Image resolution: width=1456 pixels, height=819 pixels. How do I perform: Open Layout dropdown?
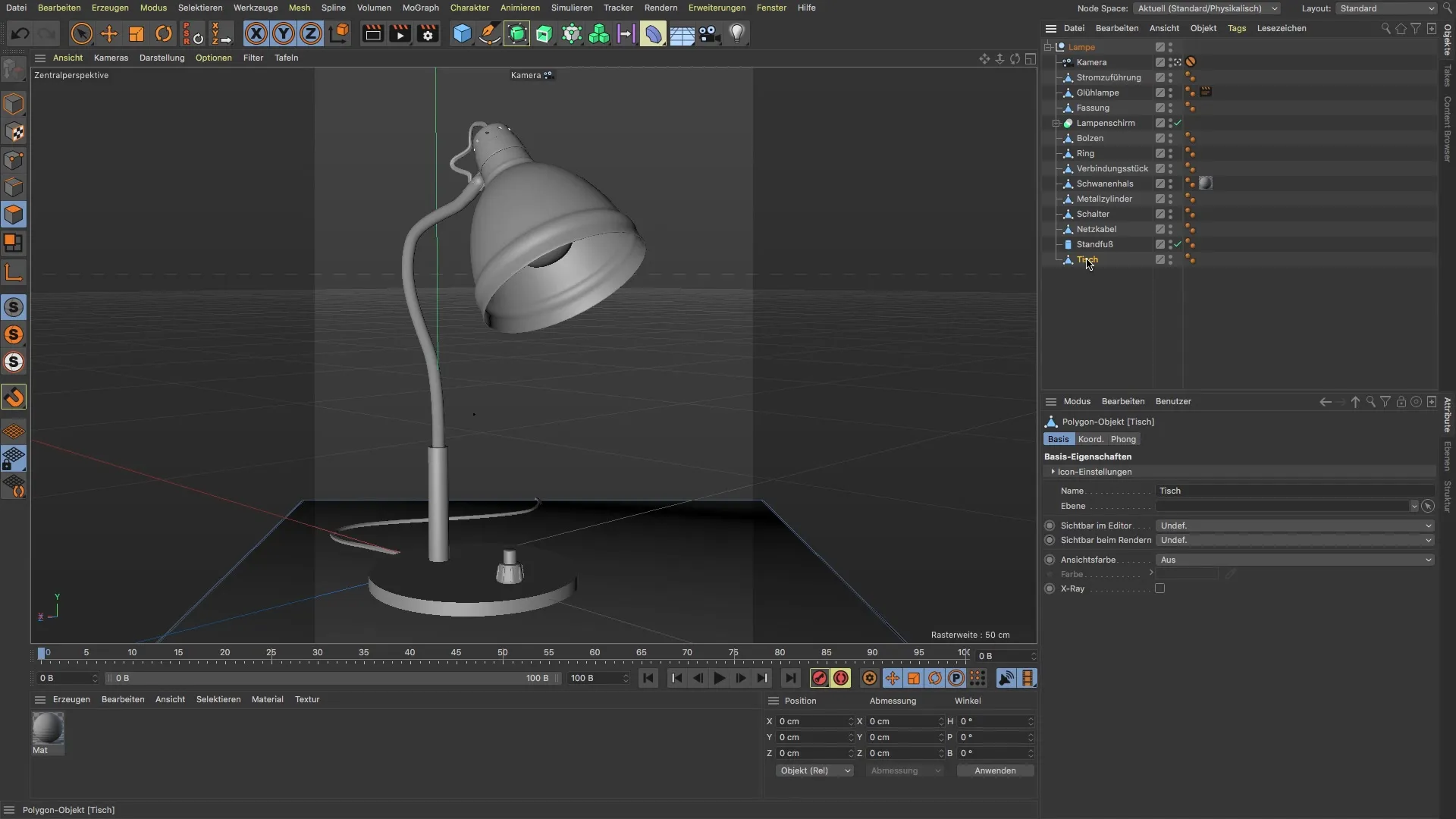click(1385, 8)
